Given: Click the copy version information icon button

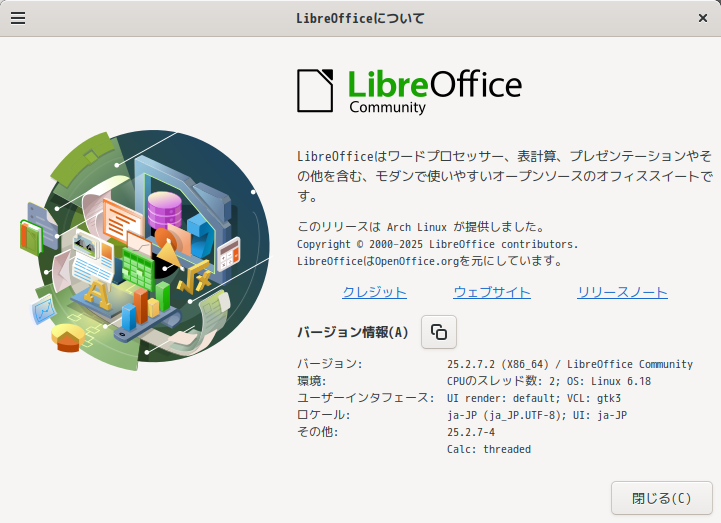Looking at the screenshot, I should click(439, 332).
